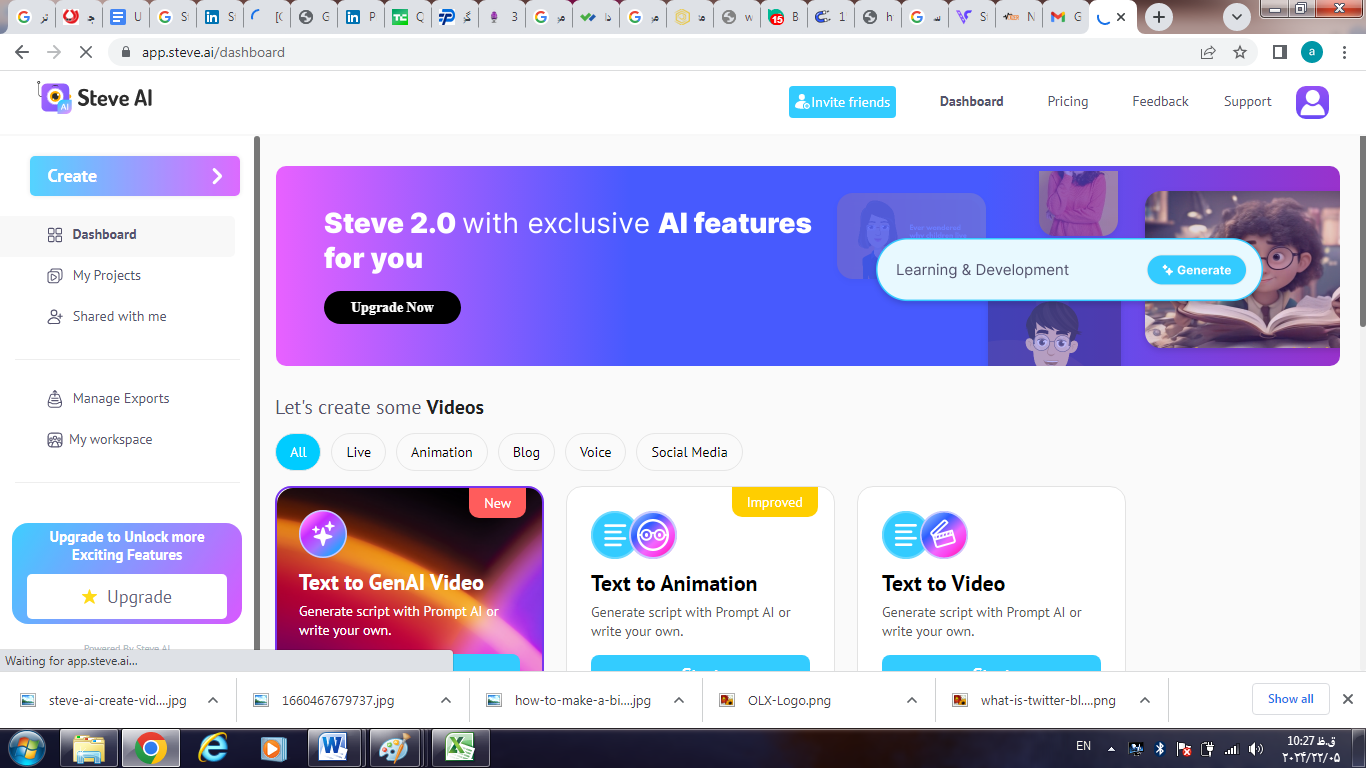Open the user profile avatar icon
This screenshot has height=768, width=1366.
pyautogui.click(x=1312, y=102)
